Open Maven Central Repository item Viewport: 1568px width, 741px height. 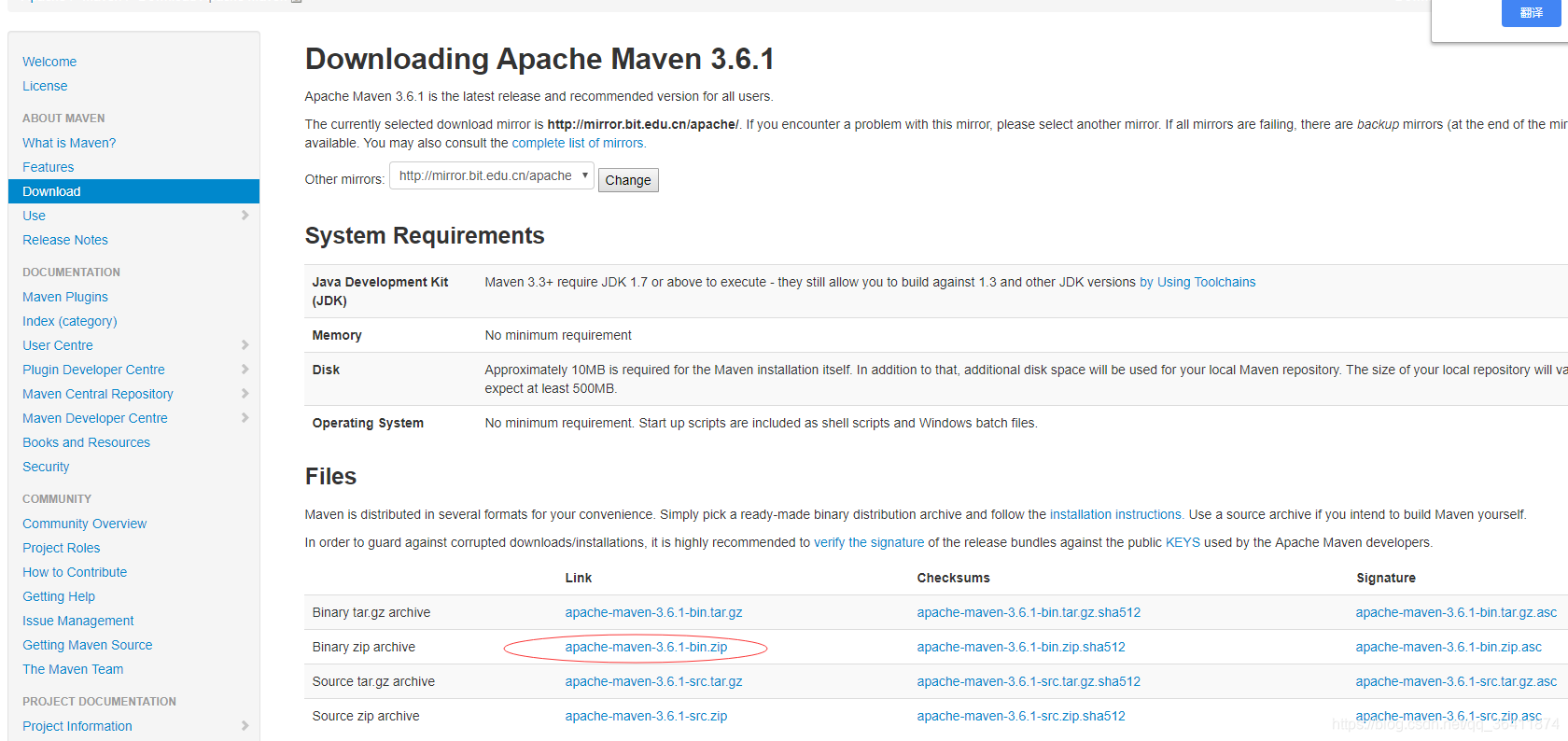tap(98, 394)
